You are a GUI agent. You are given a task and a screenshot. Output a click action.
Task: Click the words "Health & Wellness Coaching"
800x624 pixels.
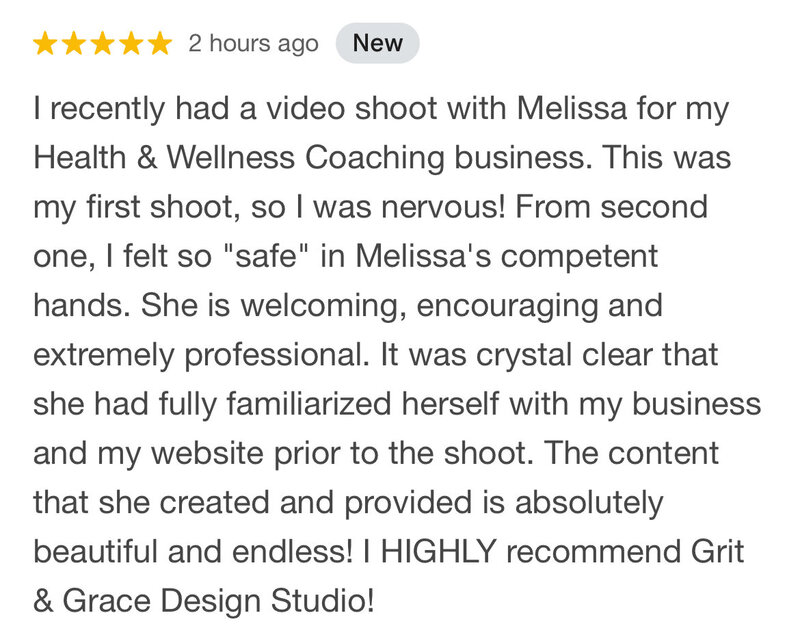click(239, 157)
